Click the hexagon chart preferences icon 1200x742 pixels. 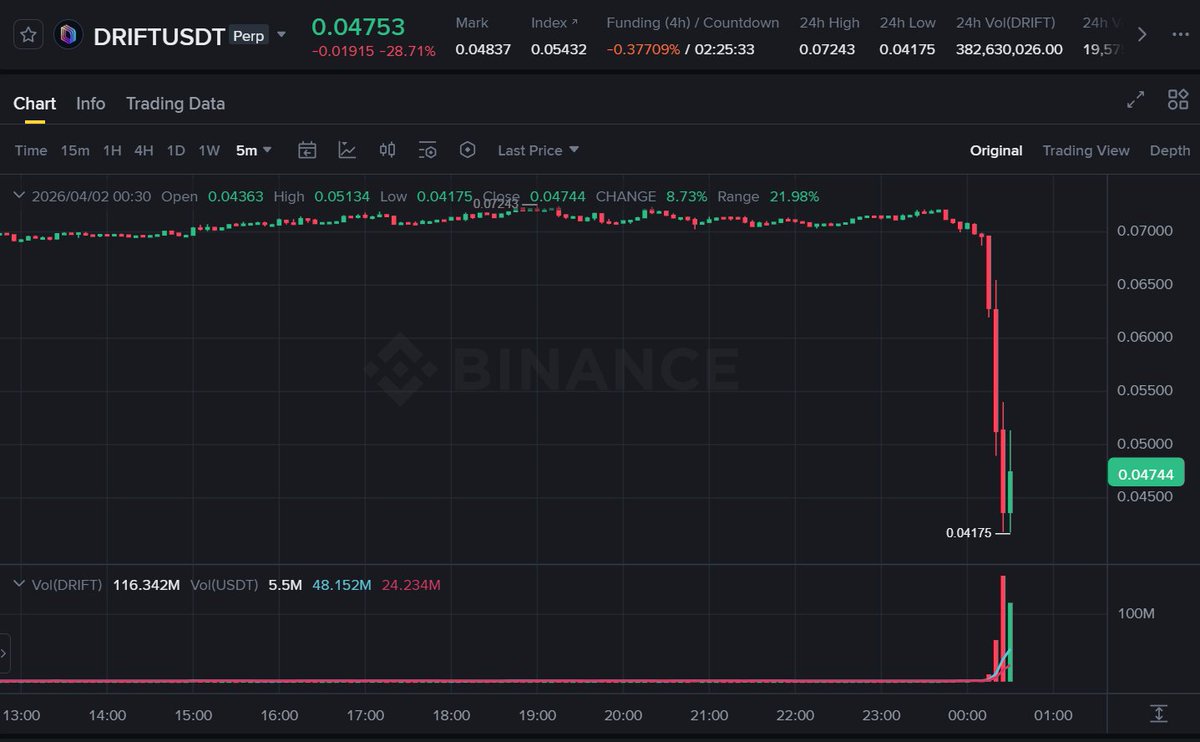[x=467, y=150]
